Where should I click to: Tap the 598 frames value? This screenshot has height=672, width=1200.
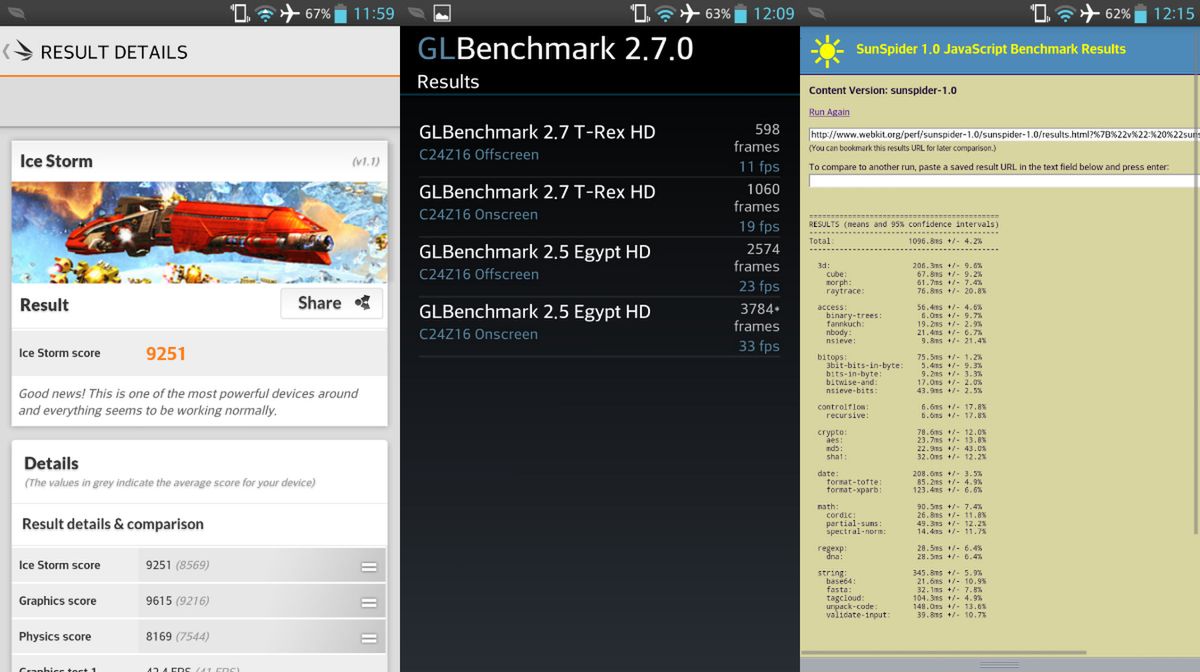coord(757,138)
